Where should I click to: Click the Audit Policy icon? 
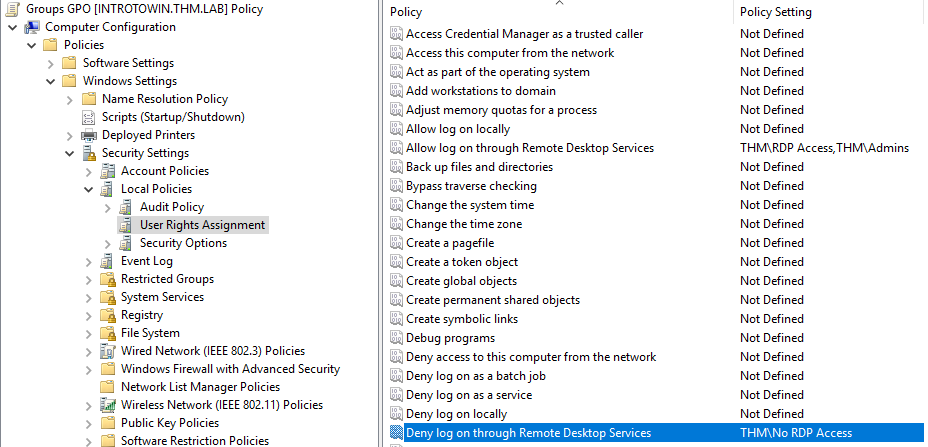(127, 207)
